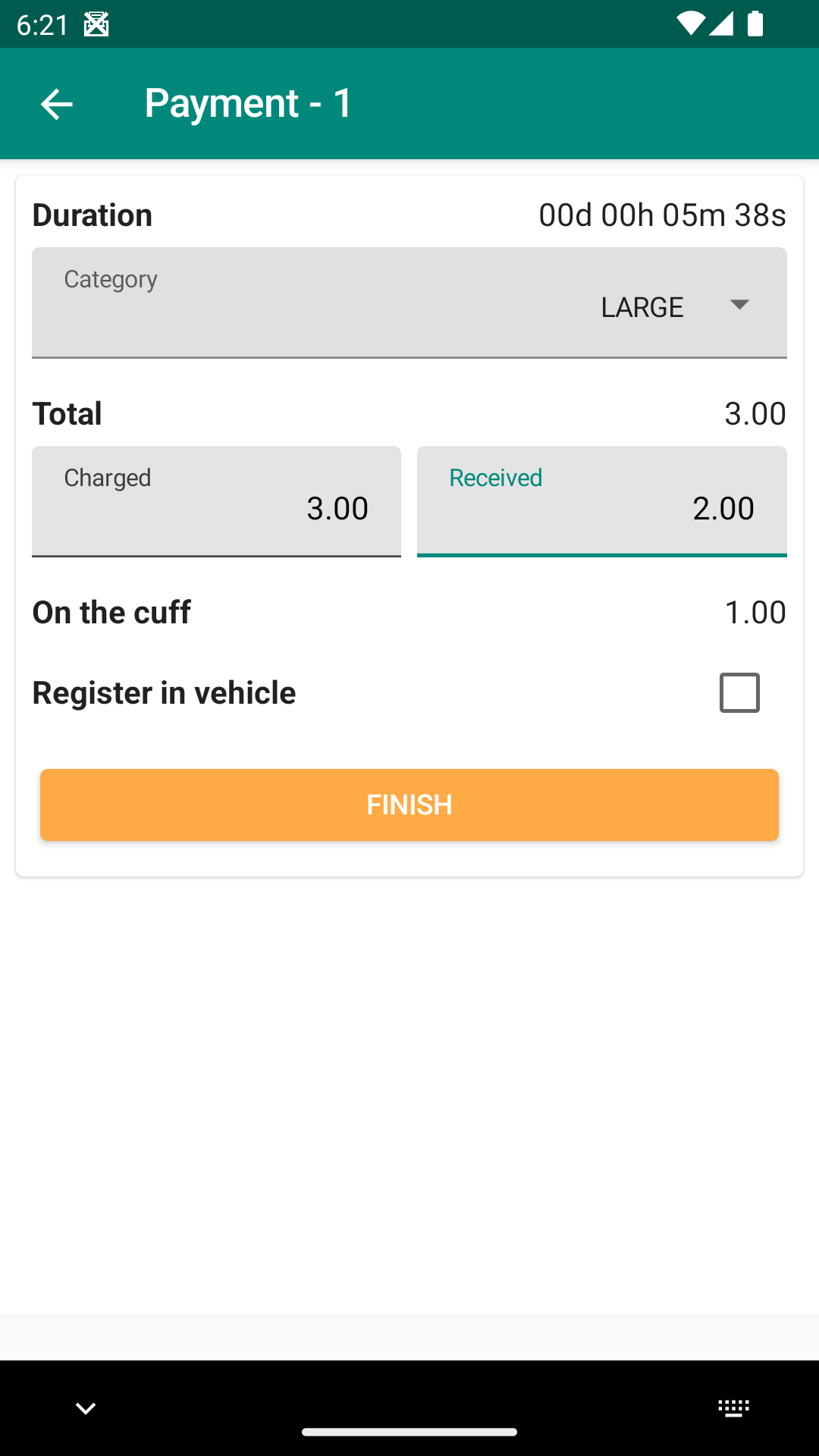The image size is (819, 1456).
Task: Tap the cellular signal icon
Action: point(721,24)
